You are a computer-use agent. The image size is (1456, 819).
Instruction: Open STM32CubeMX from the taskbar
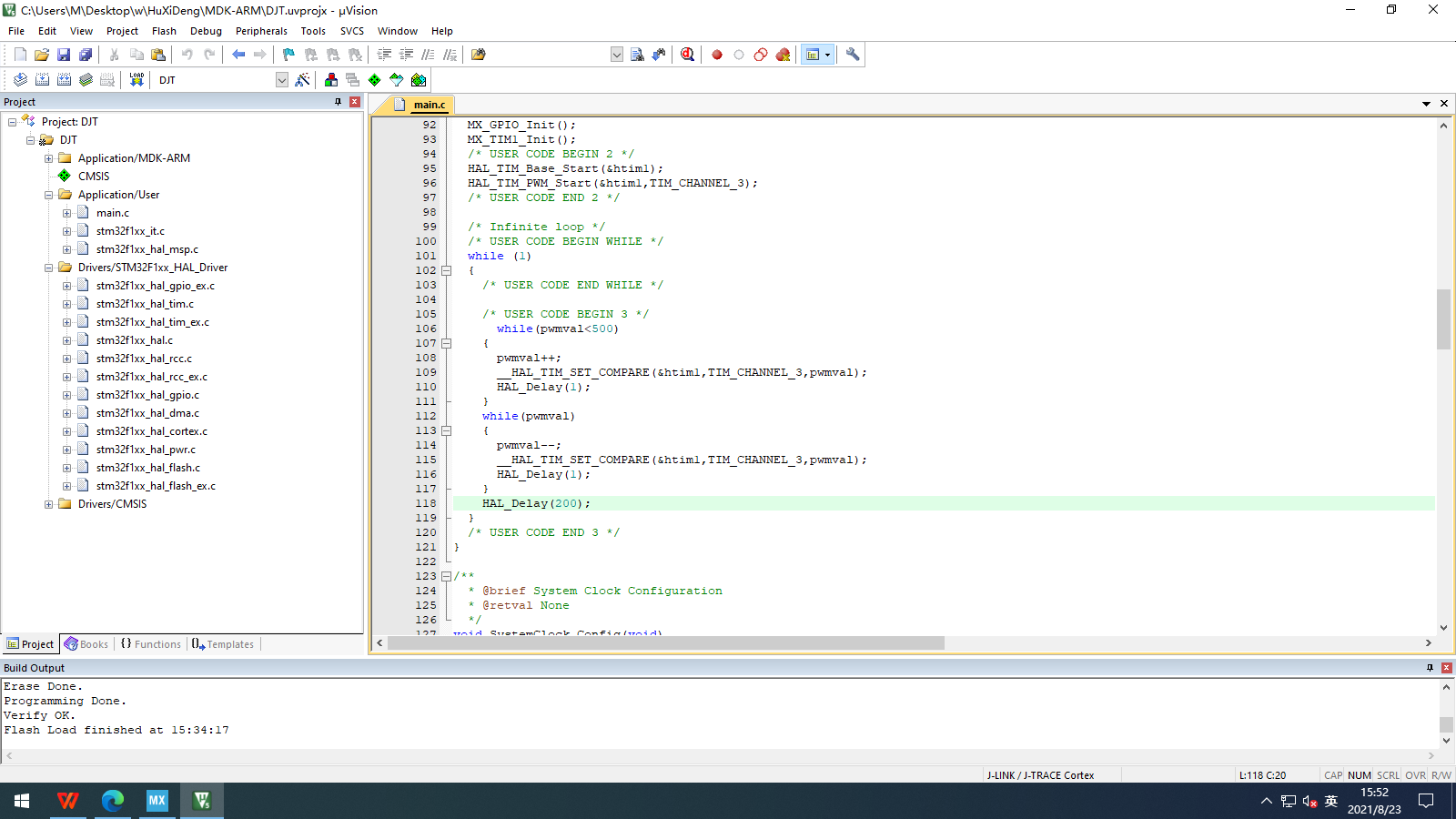[157, 801]
